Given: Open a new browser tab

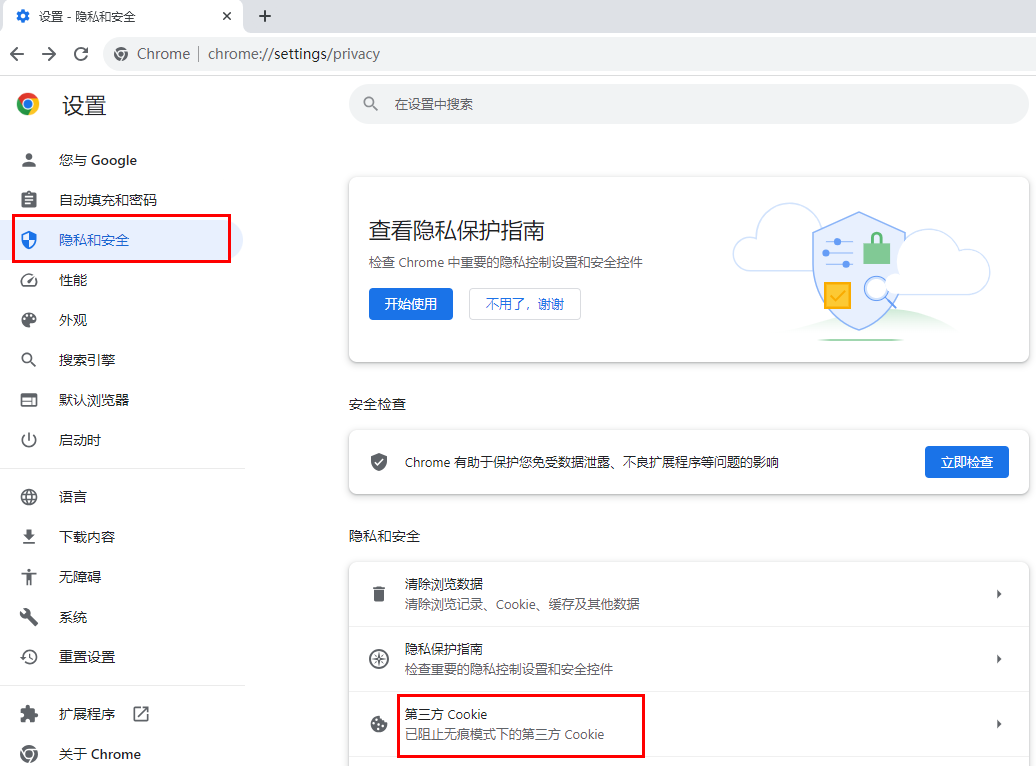Looking at the screenshot, I should point(265,16).
